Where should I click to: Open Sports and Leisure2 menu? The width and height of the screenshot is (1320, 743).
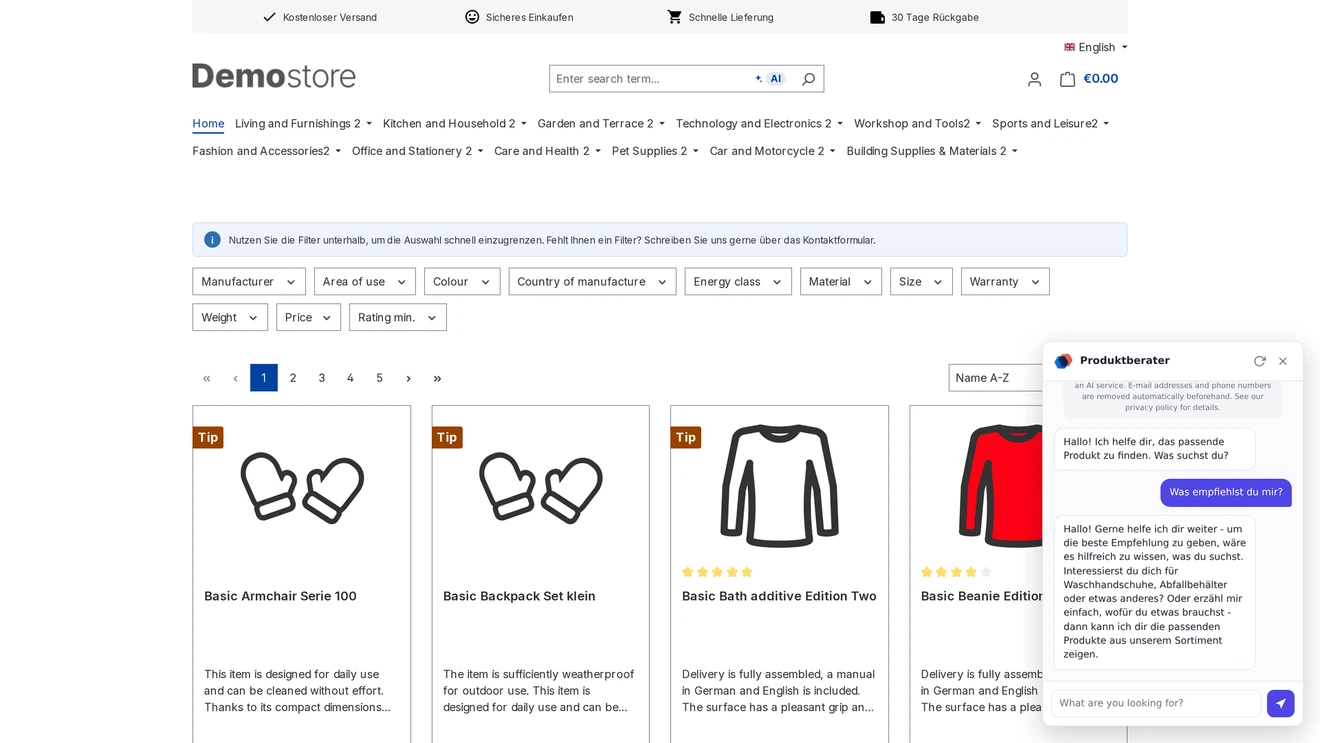pos(1050,124)
